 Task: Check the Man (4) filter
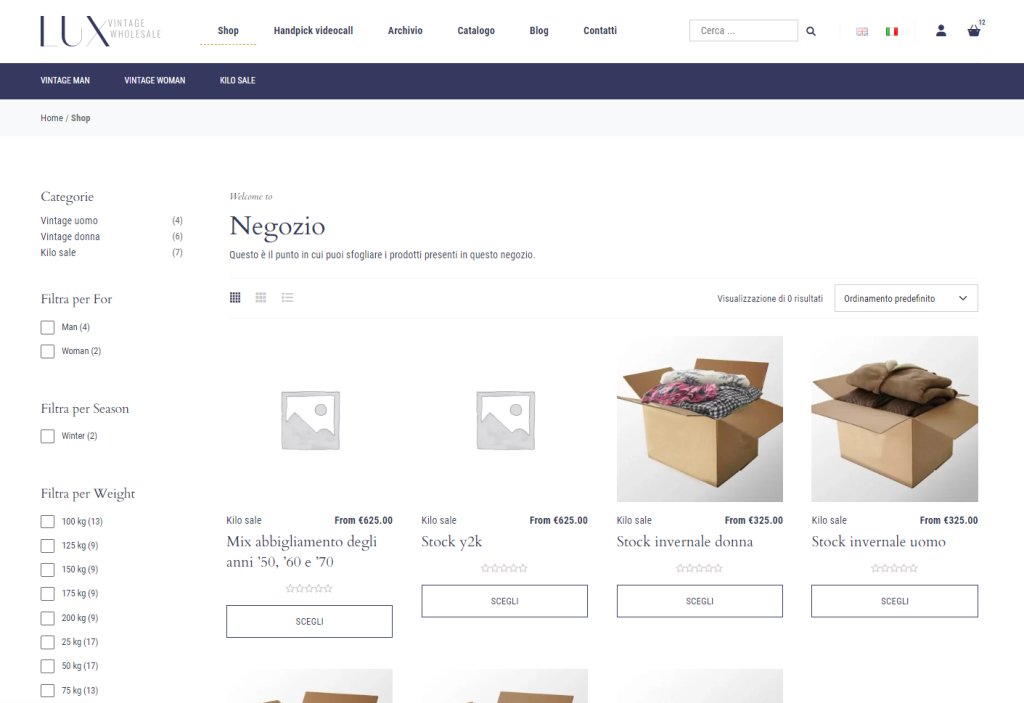(48, 327)
